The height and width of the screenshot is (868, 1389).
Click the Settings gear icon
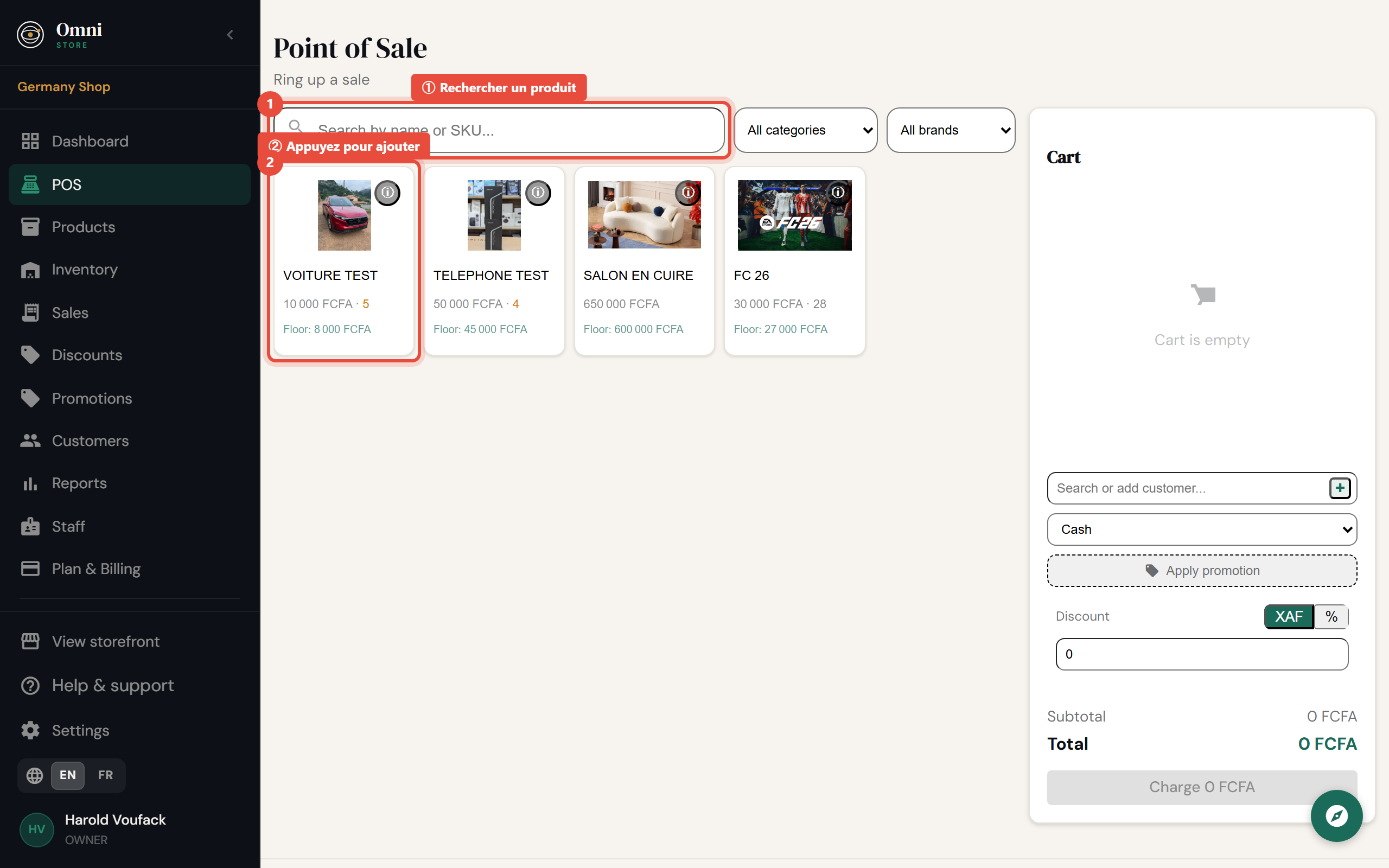30,730
